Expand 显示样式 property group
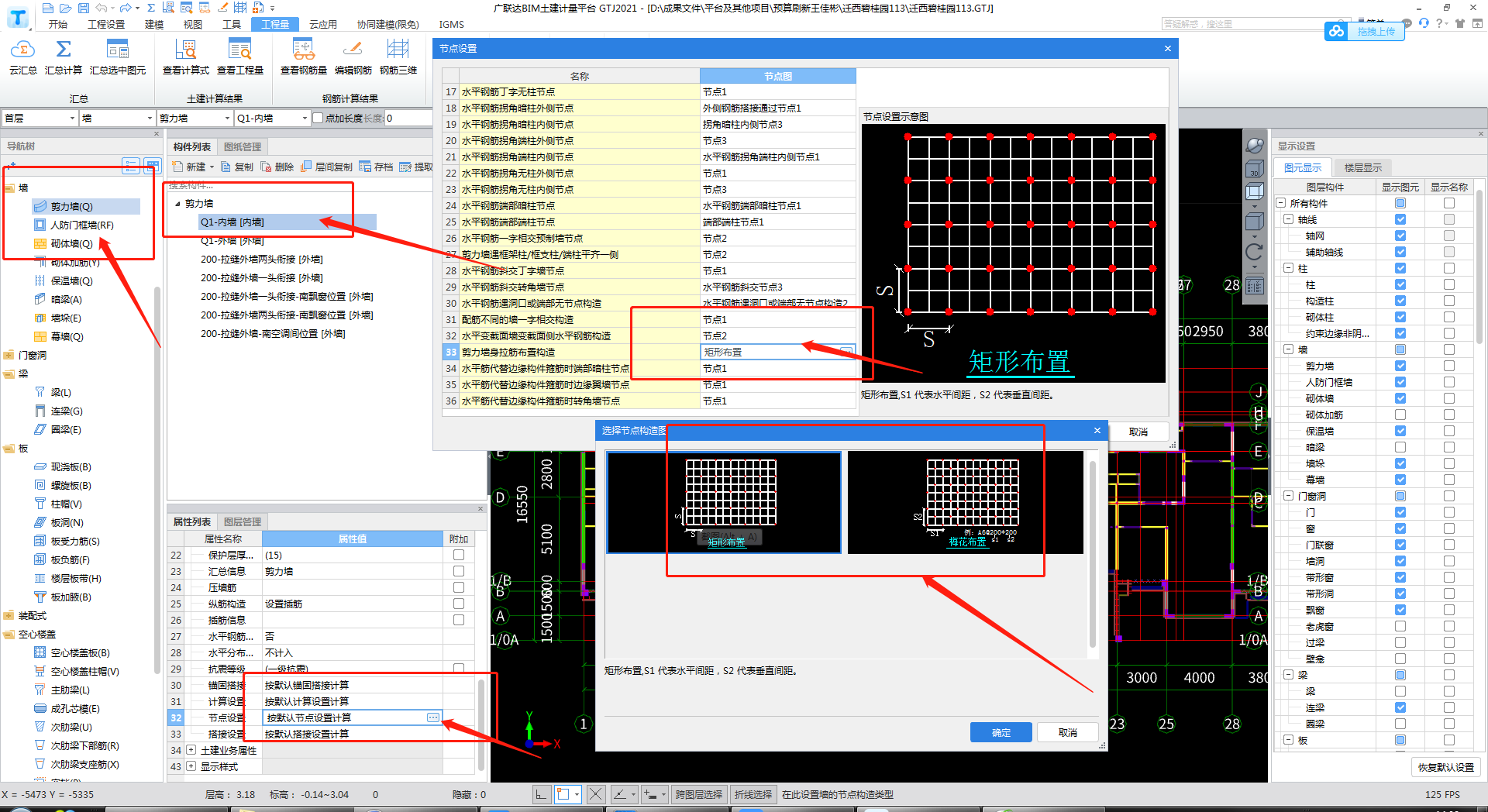 (x=191, y=766)
